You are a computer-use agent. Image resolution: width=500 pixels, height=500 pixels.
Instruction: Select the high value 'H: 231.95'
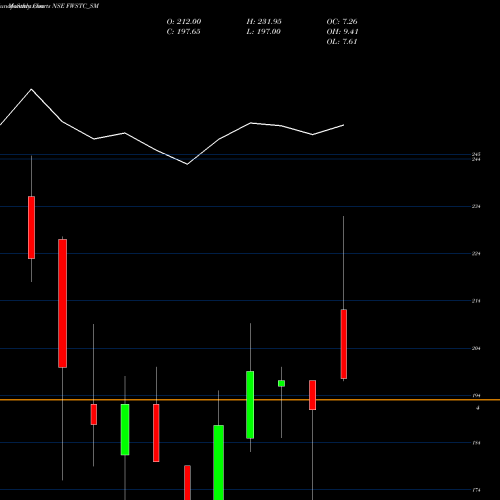click(264, 22)
